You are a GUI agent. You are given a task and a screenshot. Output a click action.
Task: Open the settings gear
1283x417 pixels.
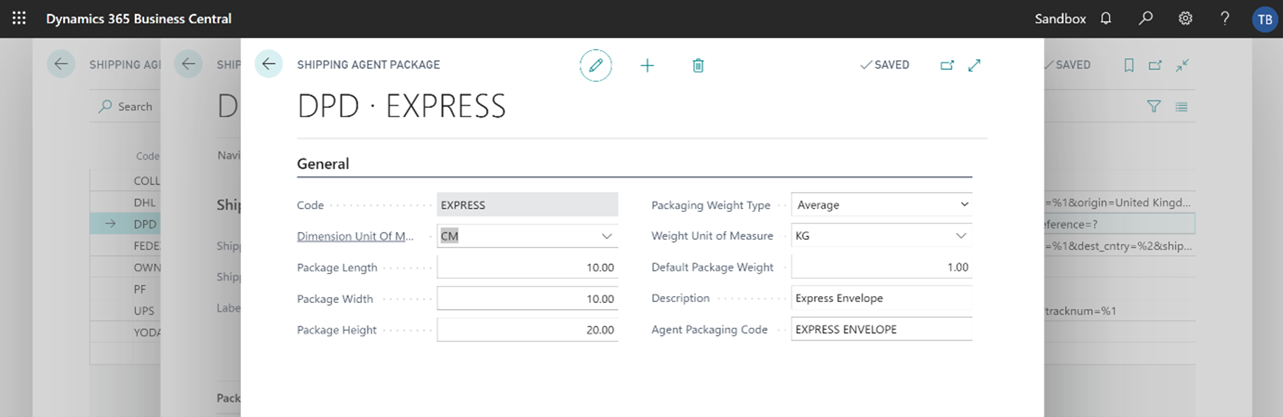pyautogui.click(x=1185, y=19)
